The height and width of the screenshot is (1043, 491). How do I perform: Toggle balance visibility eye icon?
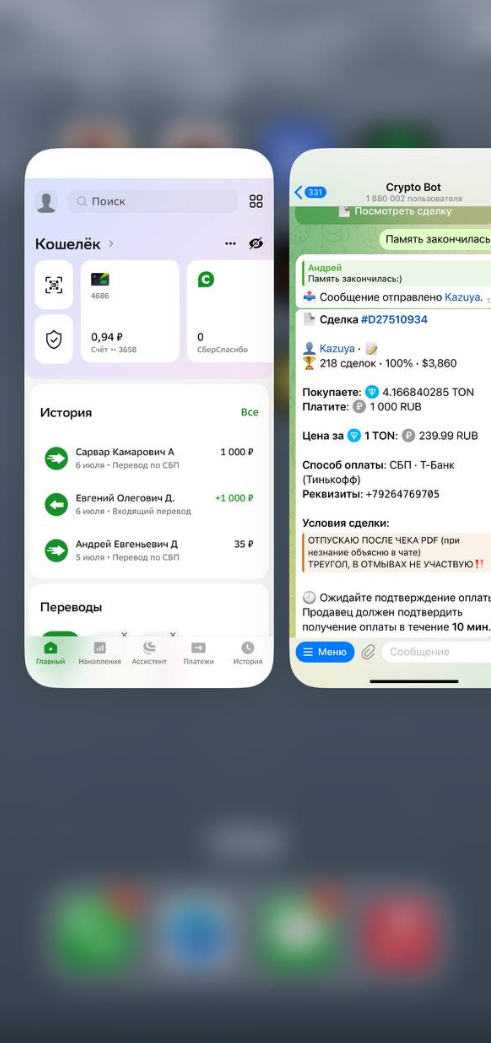(x=256, y=243)
